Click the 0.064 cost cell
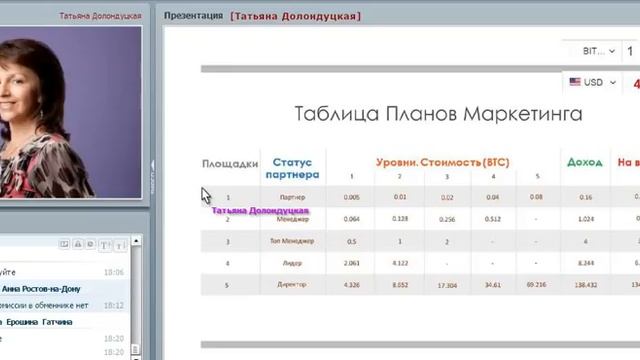Viewport: 640px width, 360px height. tap(351, 219)
